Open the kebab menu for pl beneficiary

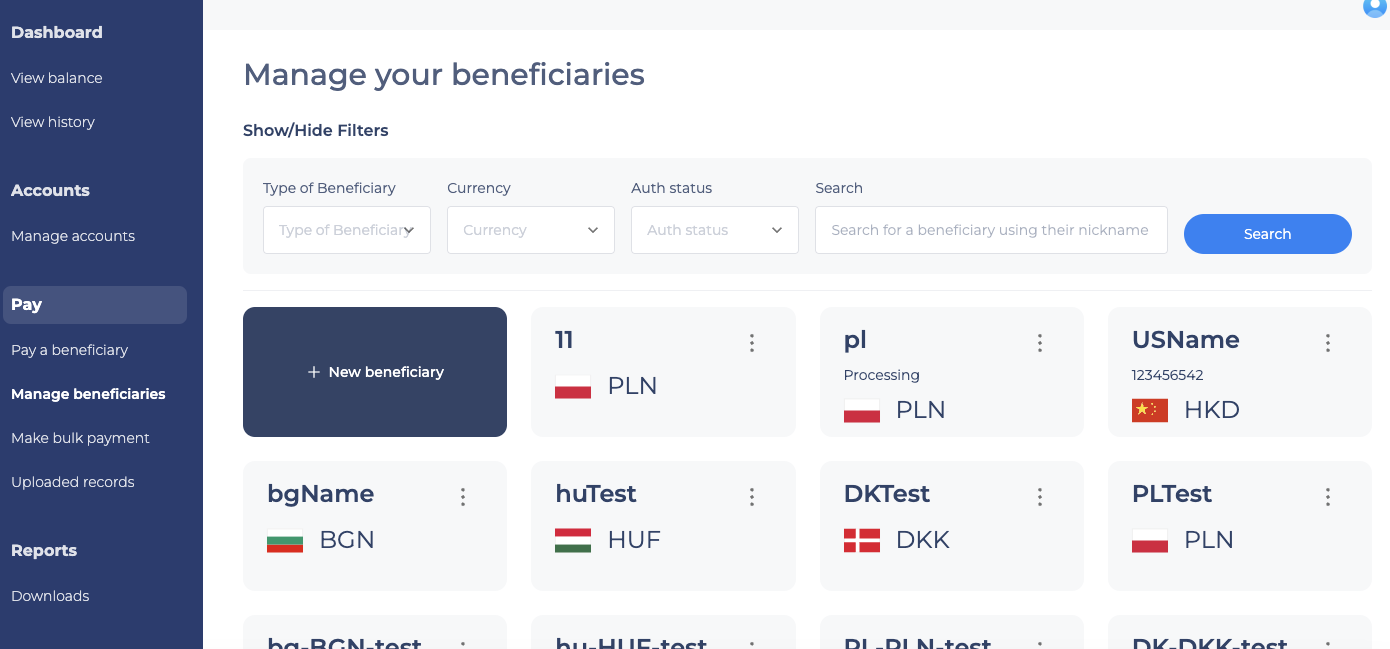[1040, 343]
